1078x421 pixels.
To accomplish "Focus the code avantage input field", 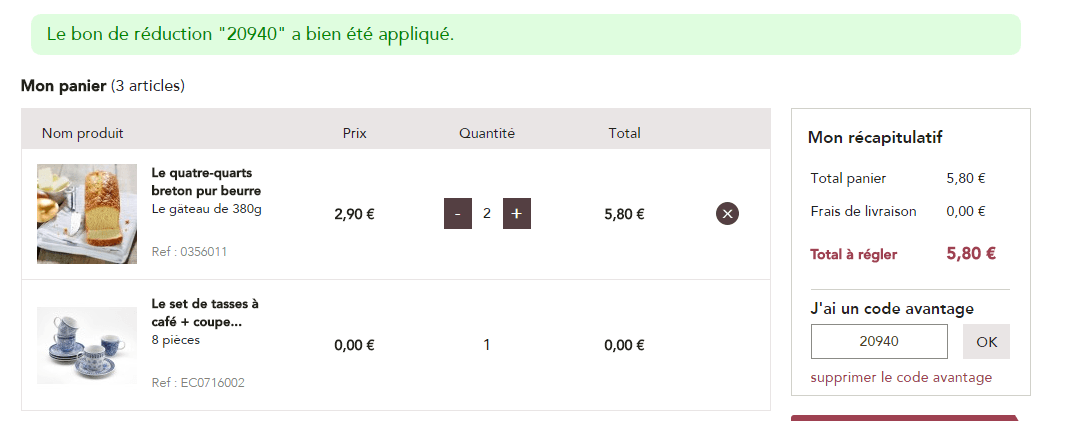I will click(879, 342).
